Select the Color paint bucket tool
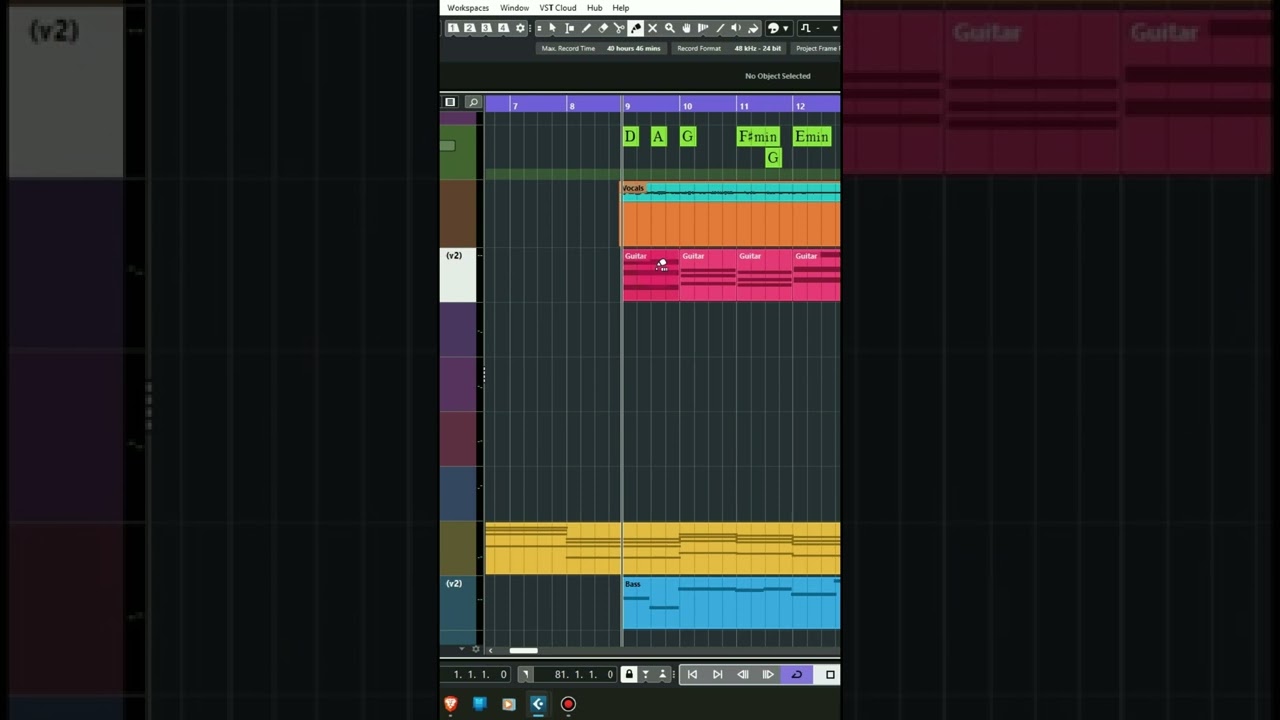This screenshot has height=720, width=1280. click(x=753, y=28)
